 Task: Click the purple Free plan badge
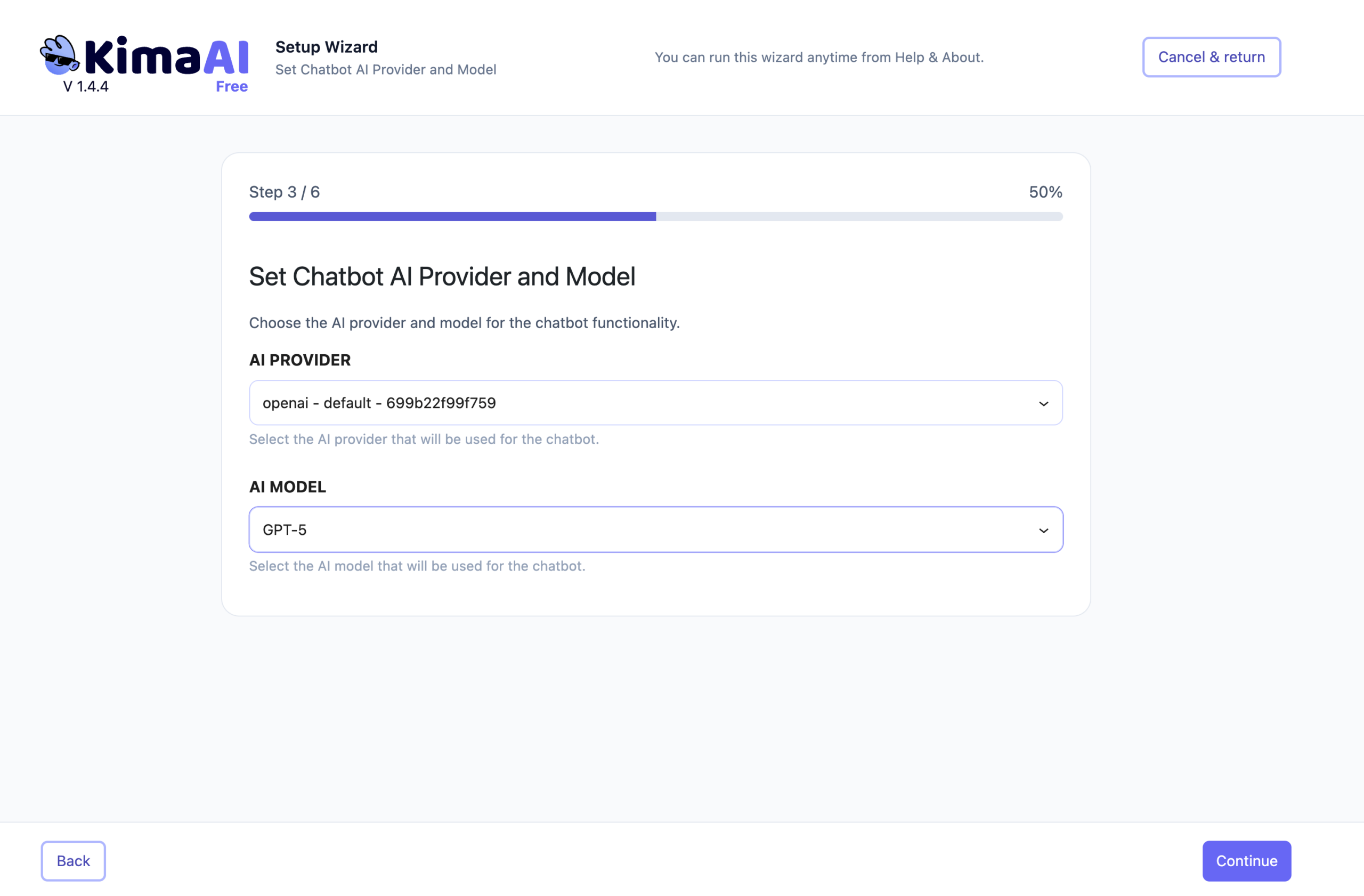(232, 86)
